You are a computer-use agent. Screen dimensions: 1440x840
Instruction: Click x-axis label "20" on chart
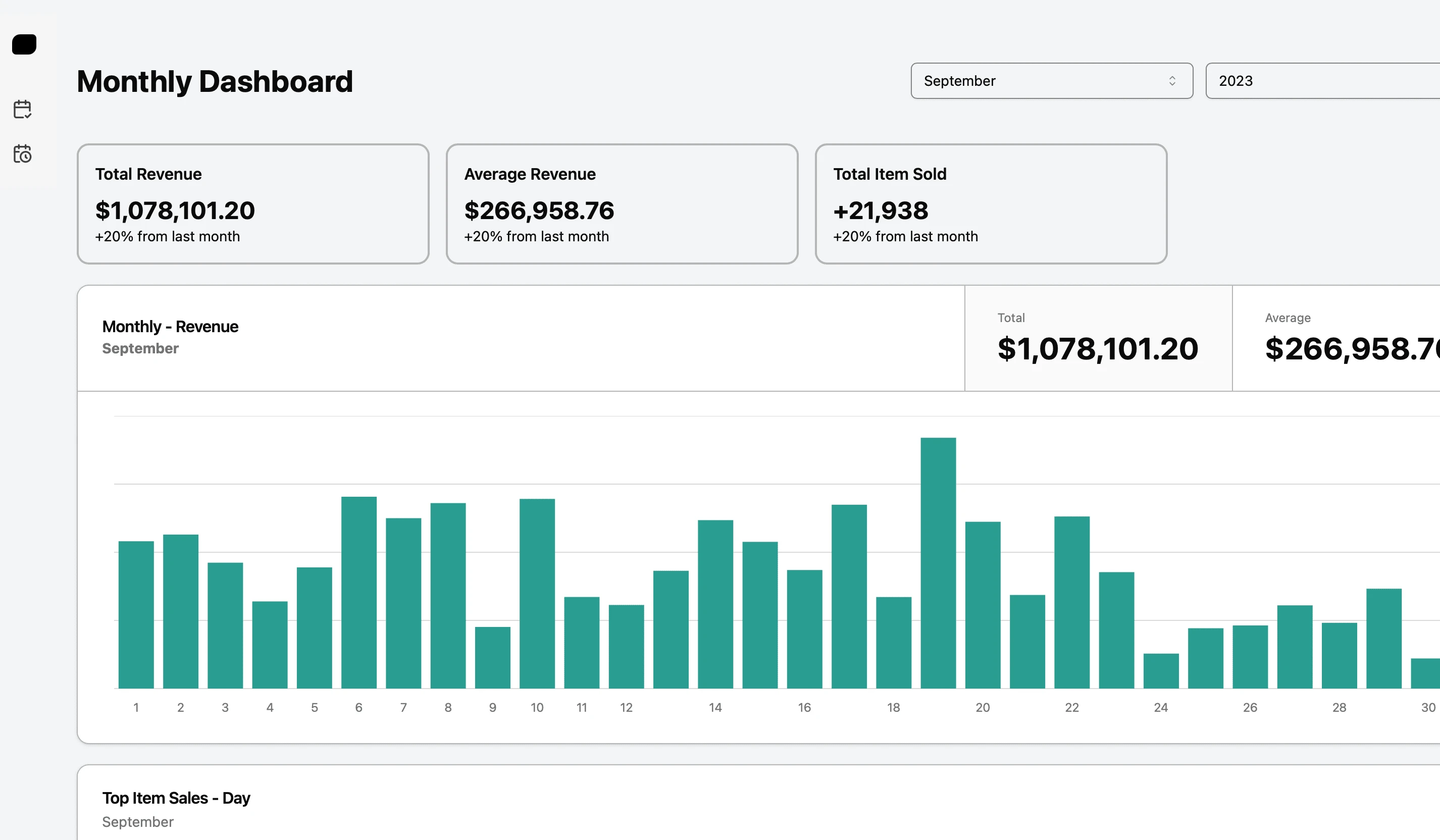coord(983,707)
